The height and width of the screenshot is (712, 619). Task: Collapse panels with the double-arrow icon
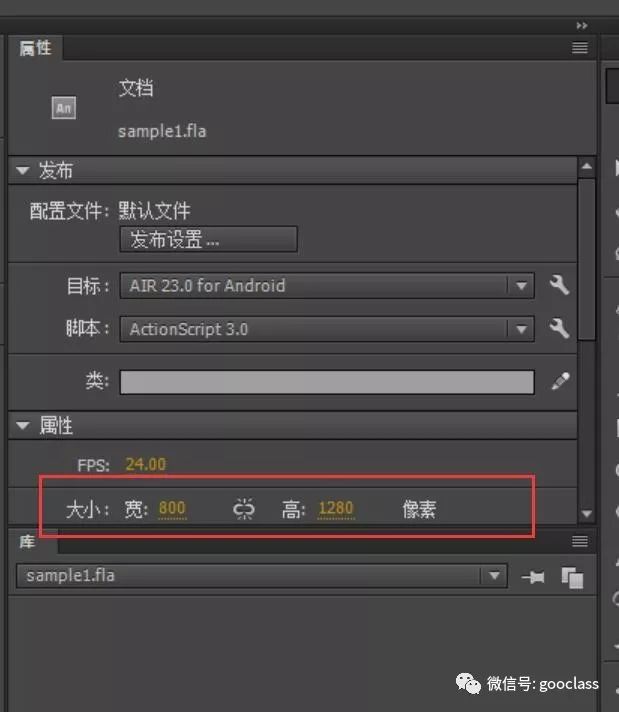(582, 25)
